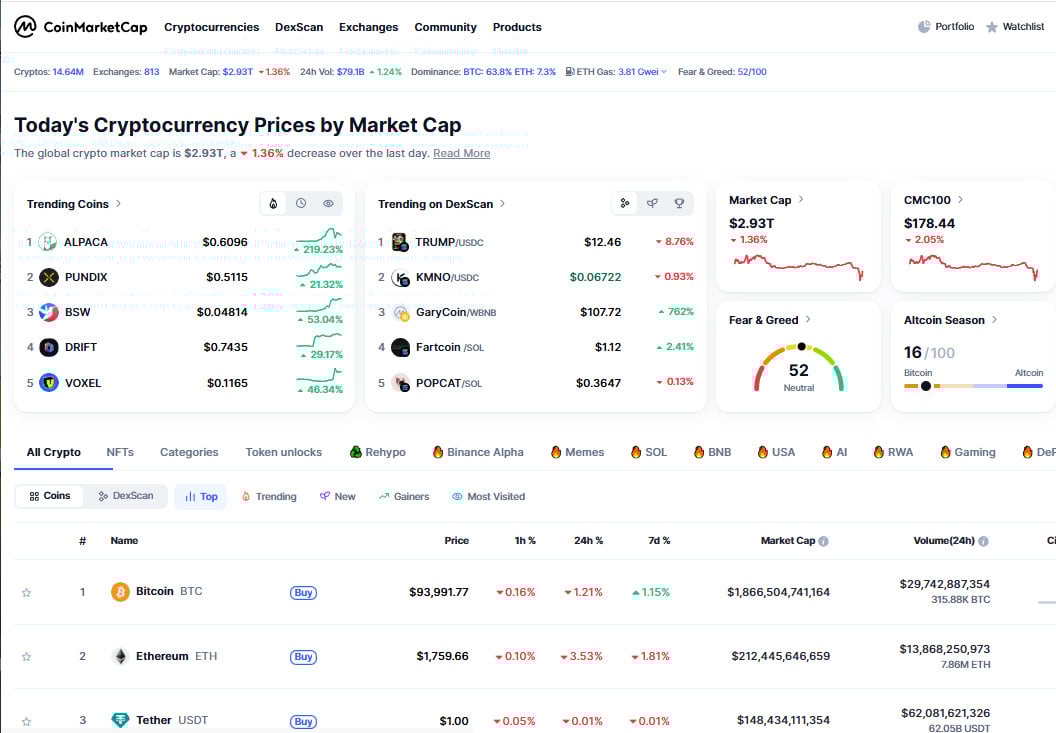The height and width of the screenshot is (733, 1056).
Task: Expand the Trending Coins chevron
Action: click(x=119, y=203)
